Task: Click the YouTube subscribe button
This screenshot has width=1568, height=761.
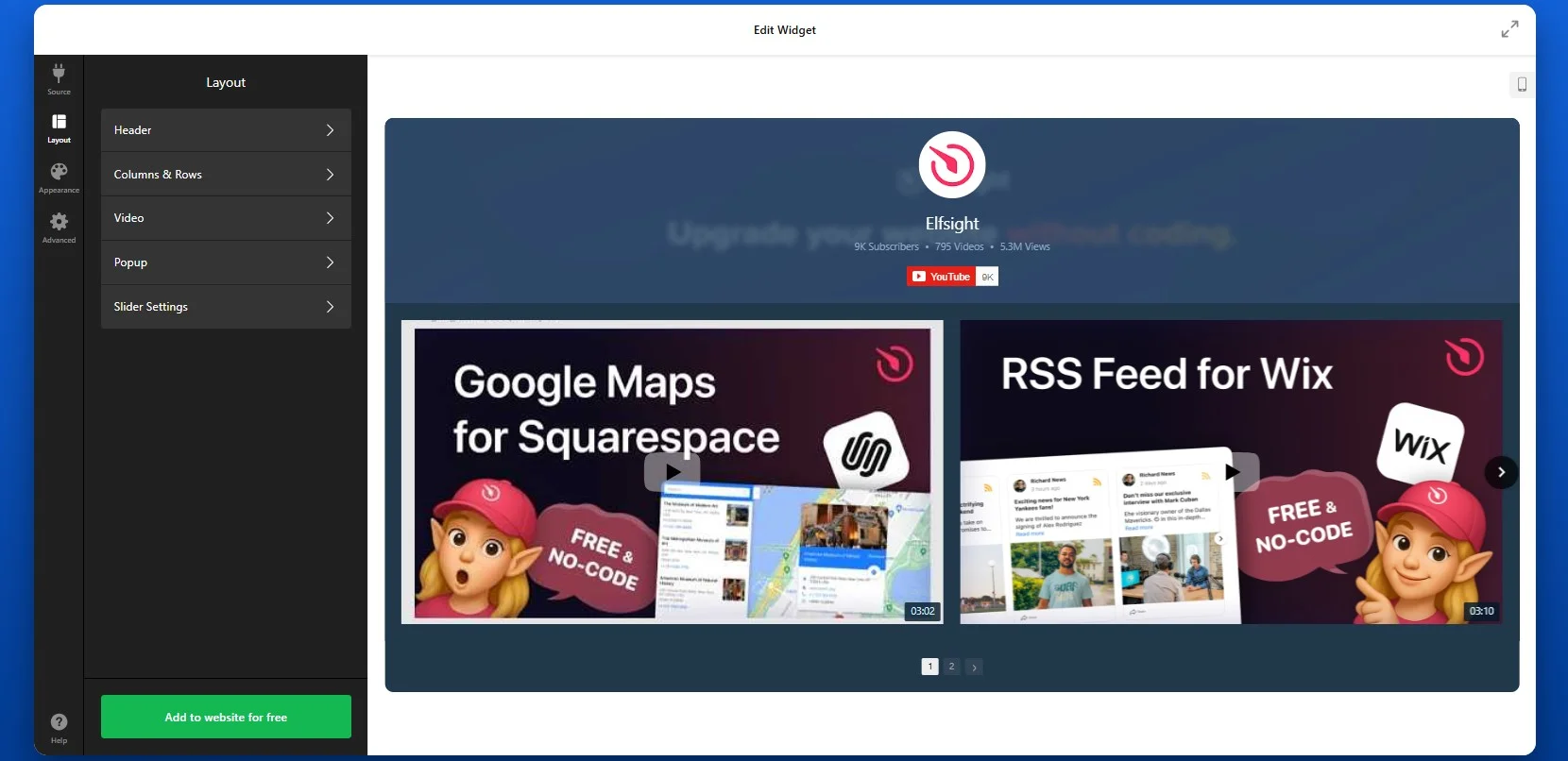Action: 941,277
